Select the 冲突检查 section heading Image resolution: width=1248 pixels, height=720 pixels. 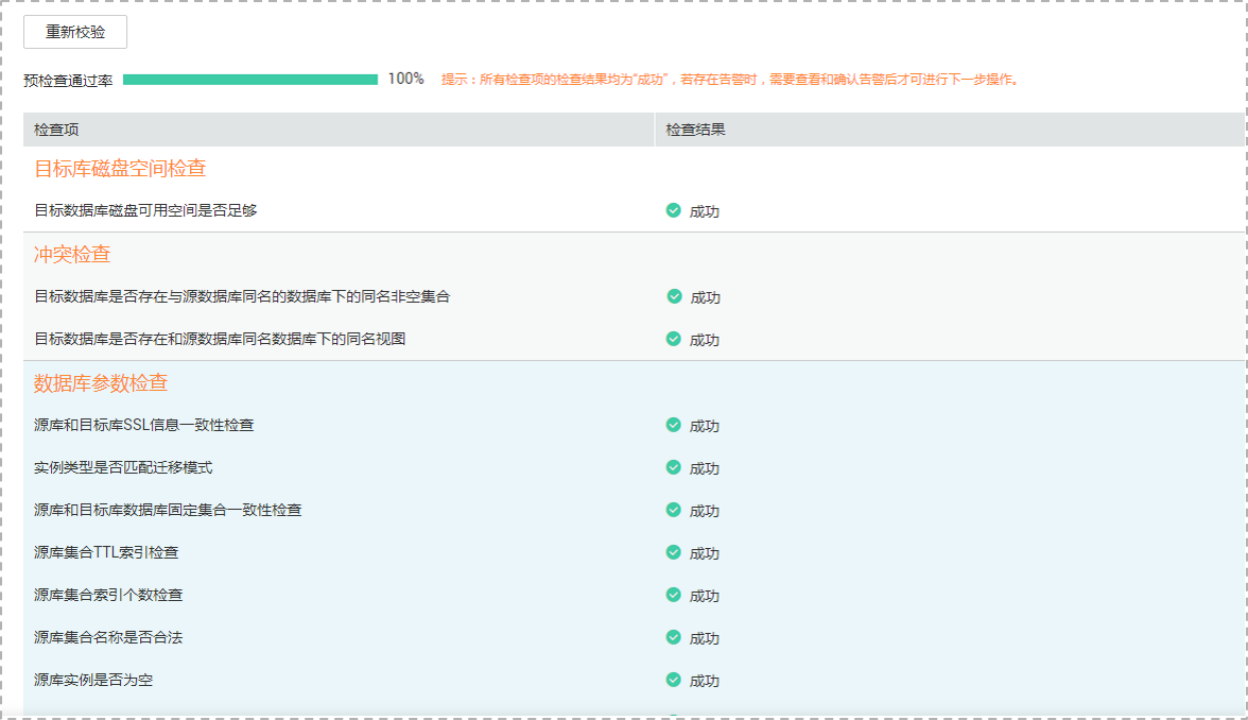[x=72, y=254]
